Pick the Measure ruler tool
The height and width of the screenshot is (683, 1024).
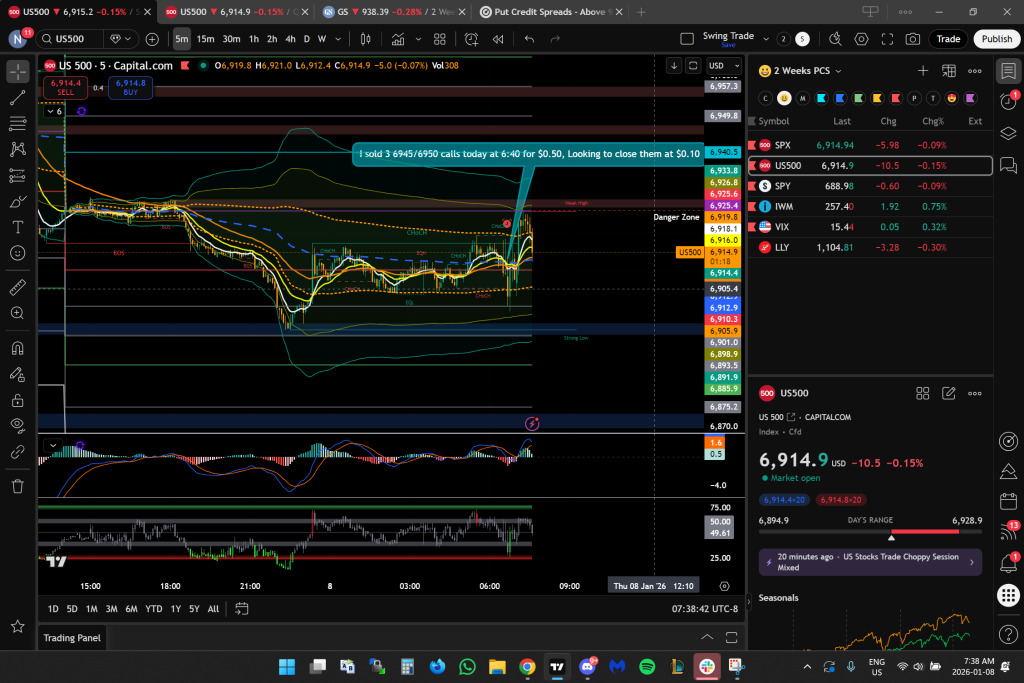17,288
